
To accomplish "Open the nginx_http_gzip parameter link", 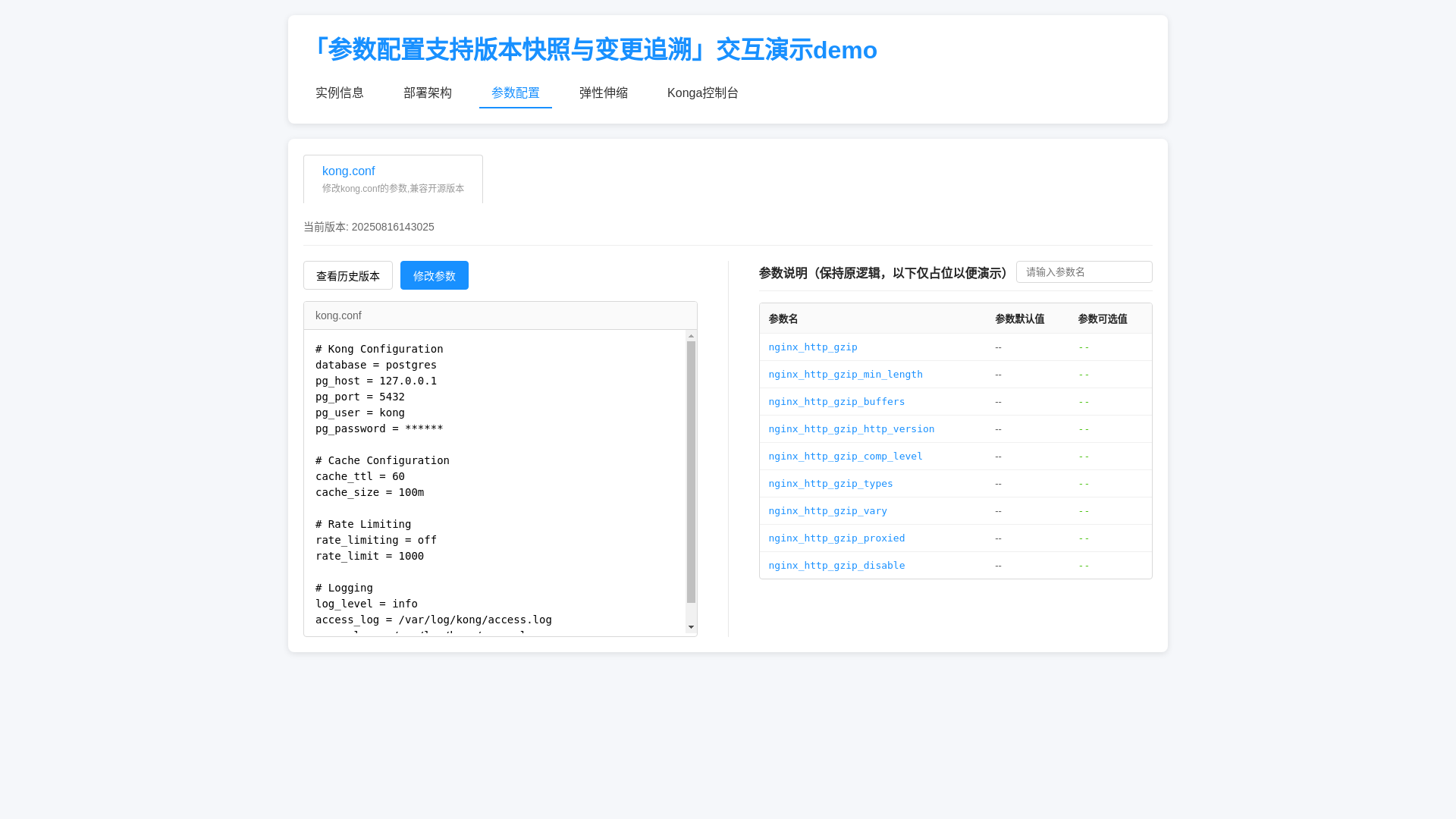I will click(x=812, y=347).
